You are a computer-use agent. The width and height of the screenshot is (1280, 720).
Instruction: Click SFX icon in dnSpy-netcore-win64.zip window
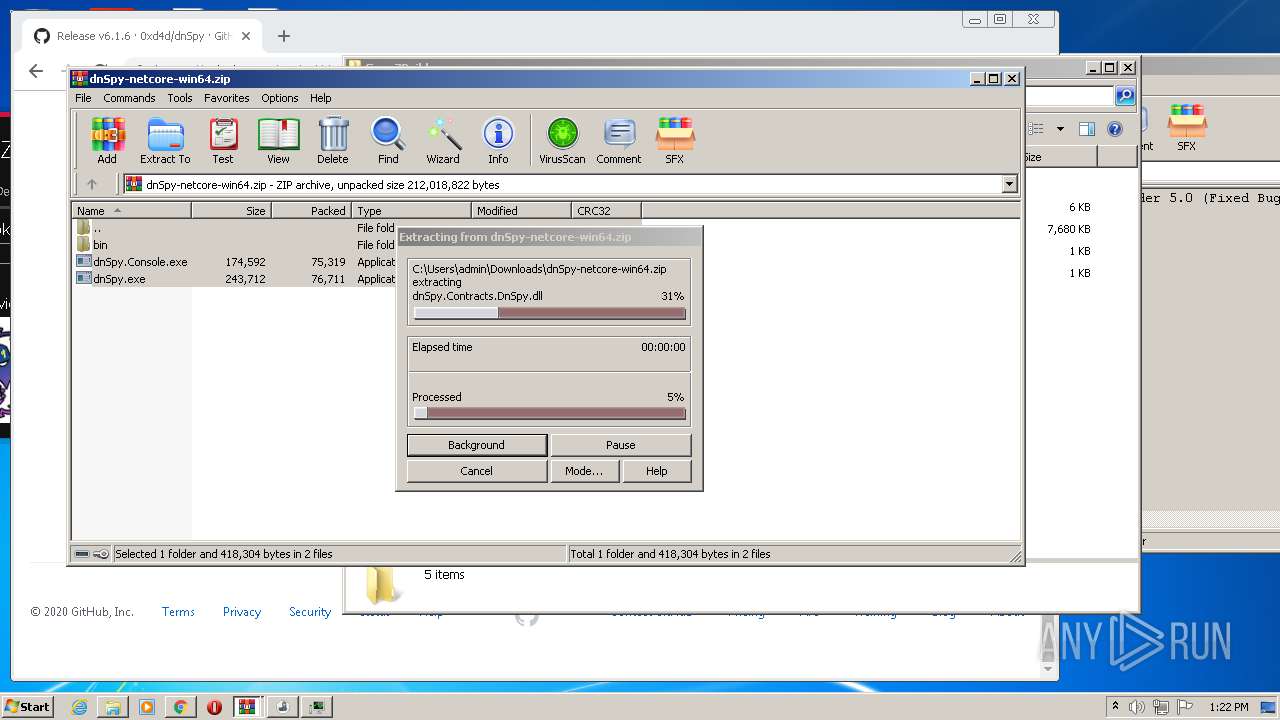[x=675, y=140]
